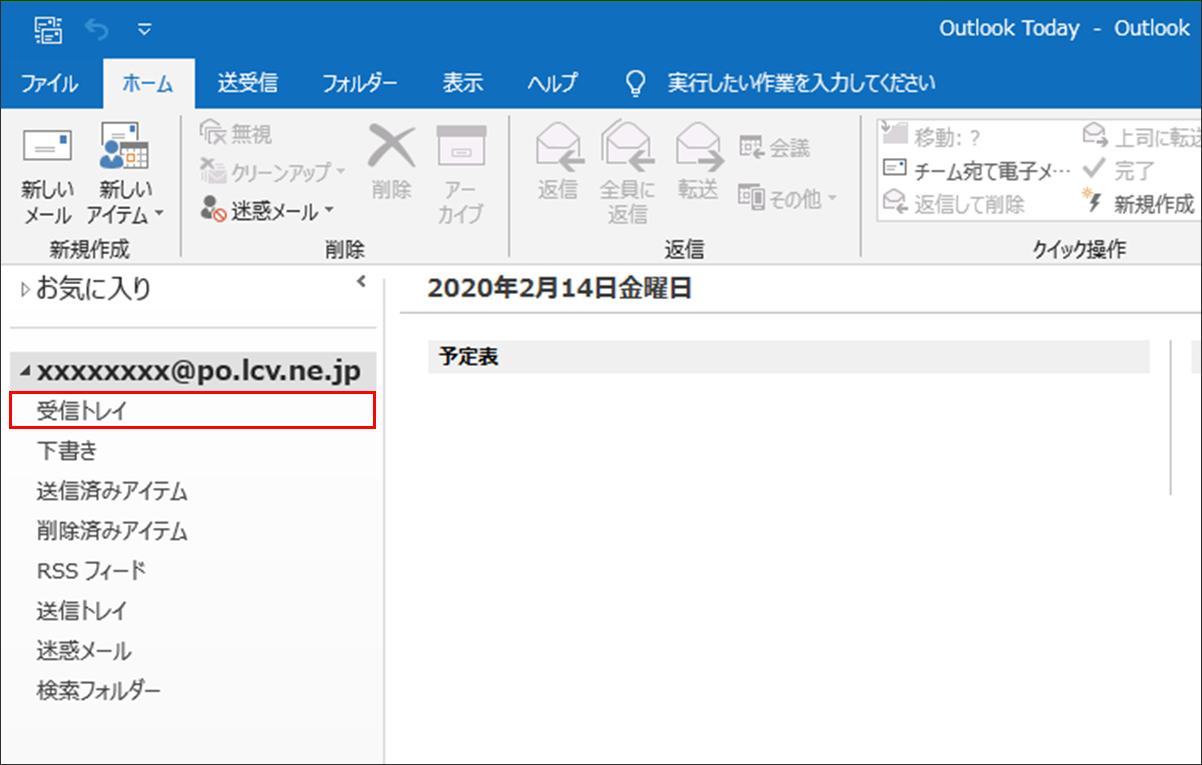This screenshot has height=765, width=1202.
Task: Click the Reply All (全員に返信) icon
Action: pyautogui.click(x=627, y=150)
